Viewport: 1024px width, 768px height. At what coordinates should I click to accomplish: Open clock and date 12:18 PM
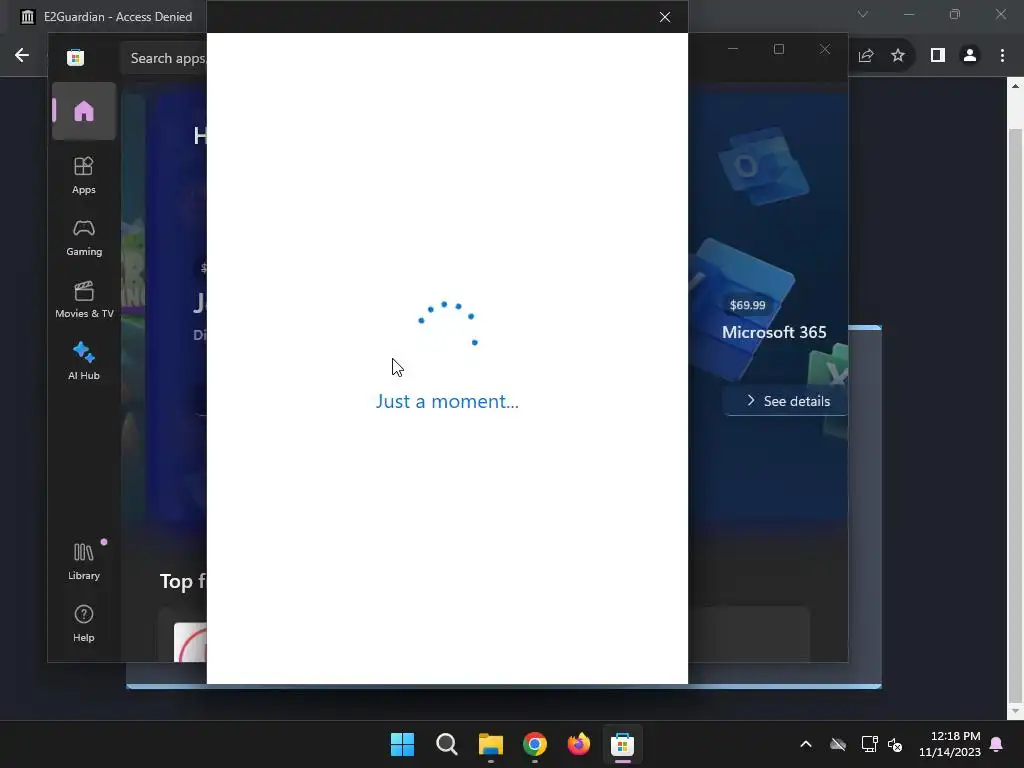tap(950, 744)
